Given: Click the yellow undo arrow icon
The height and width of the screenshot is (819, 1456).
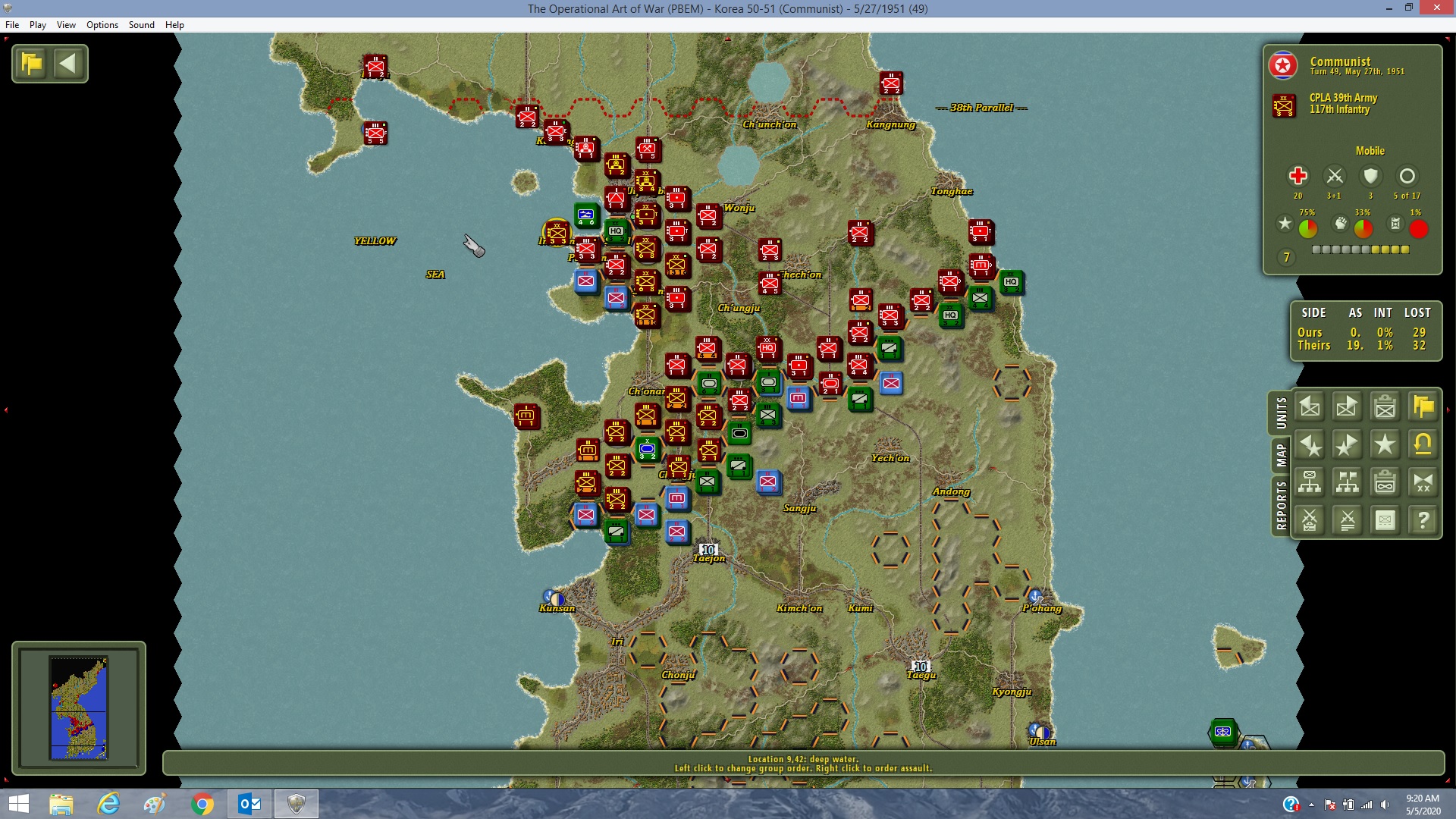Looking at the screenshot, I should tap(1423, 444).
